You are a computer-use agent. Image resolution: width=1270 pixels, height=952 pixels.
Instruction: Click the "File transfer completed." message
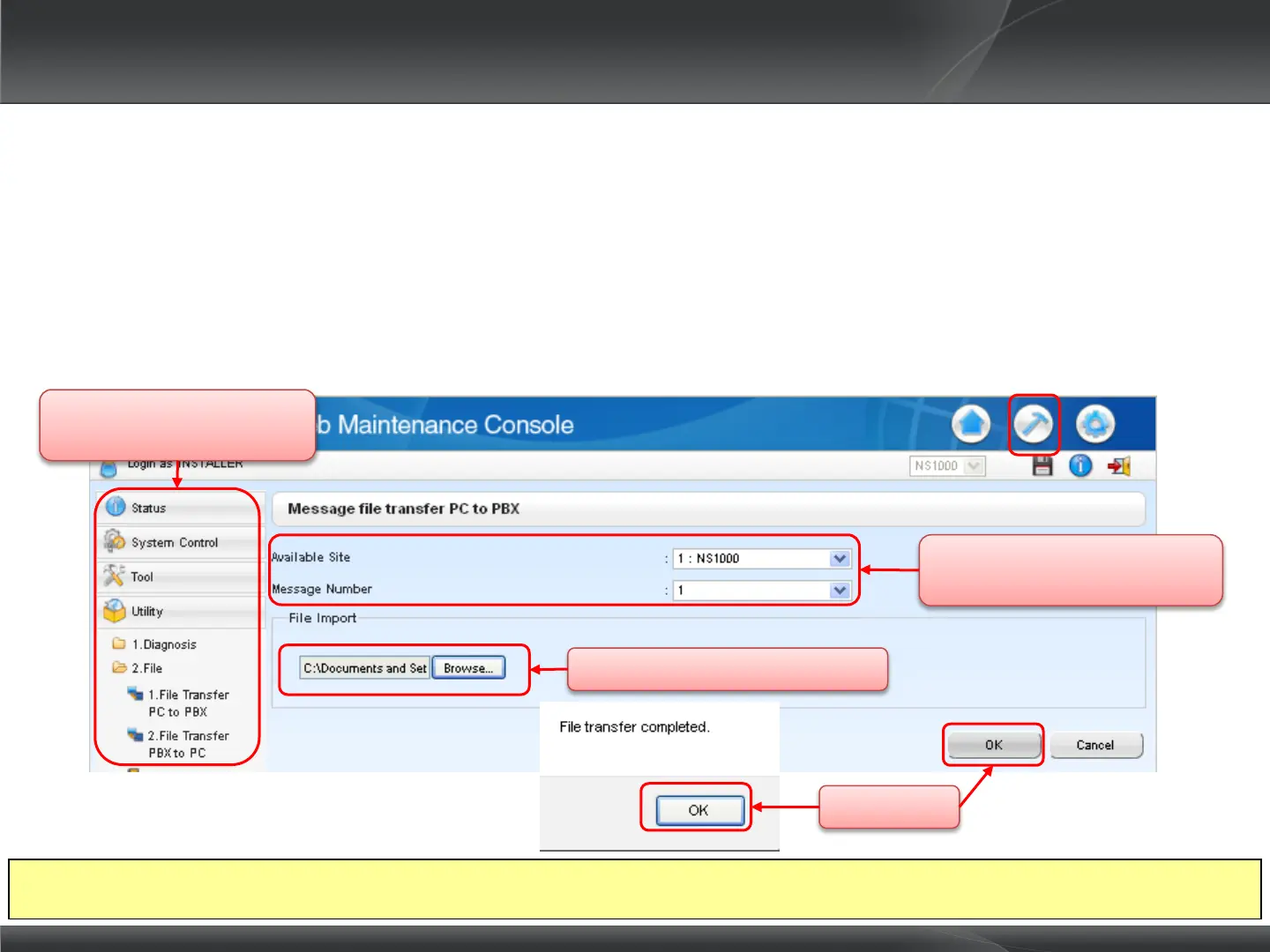click(x=634, y=727)
